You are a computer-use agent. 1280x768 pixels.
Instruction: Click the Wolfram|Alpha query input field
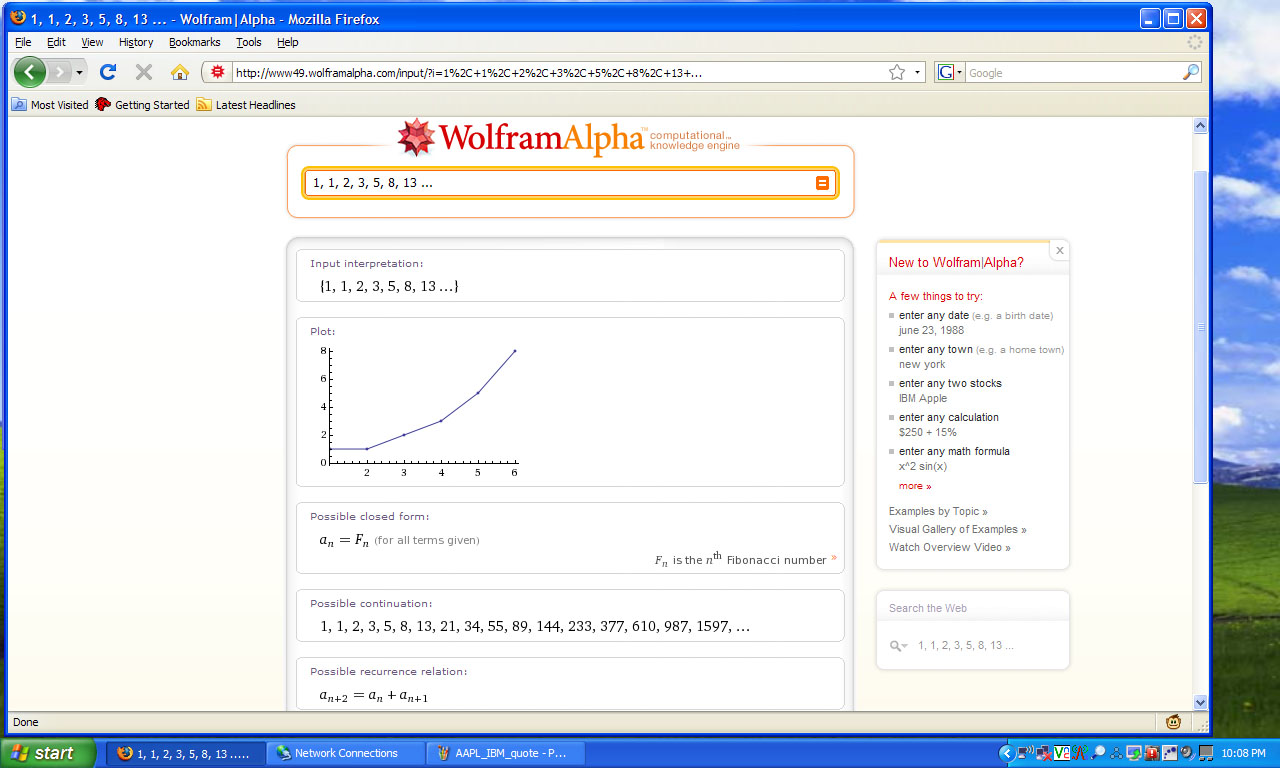[560, 183]
